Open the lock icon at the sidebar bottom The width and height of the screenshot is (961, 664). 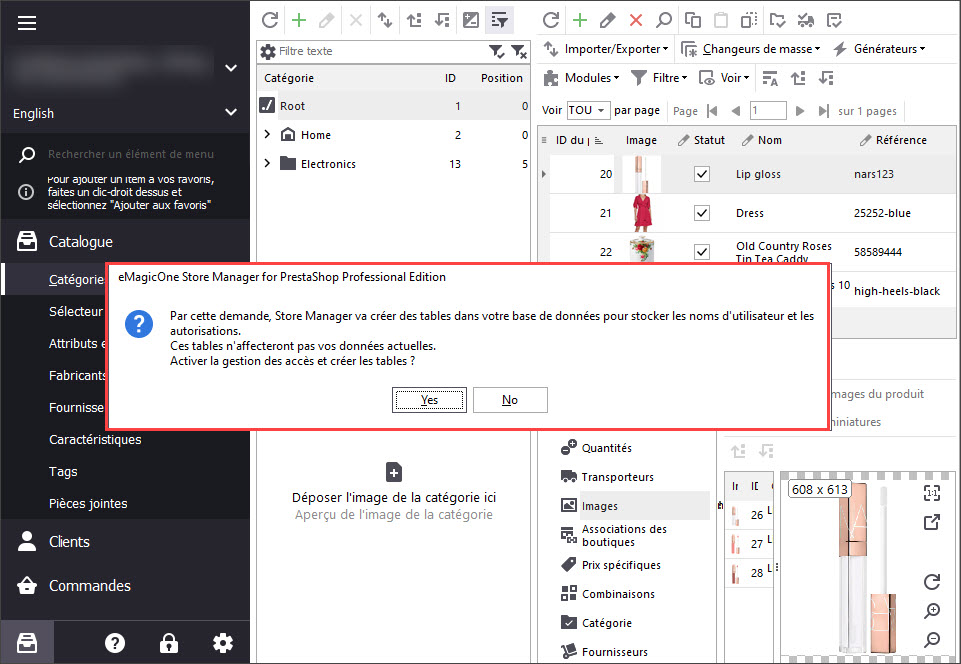click(x=169, y=643)
